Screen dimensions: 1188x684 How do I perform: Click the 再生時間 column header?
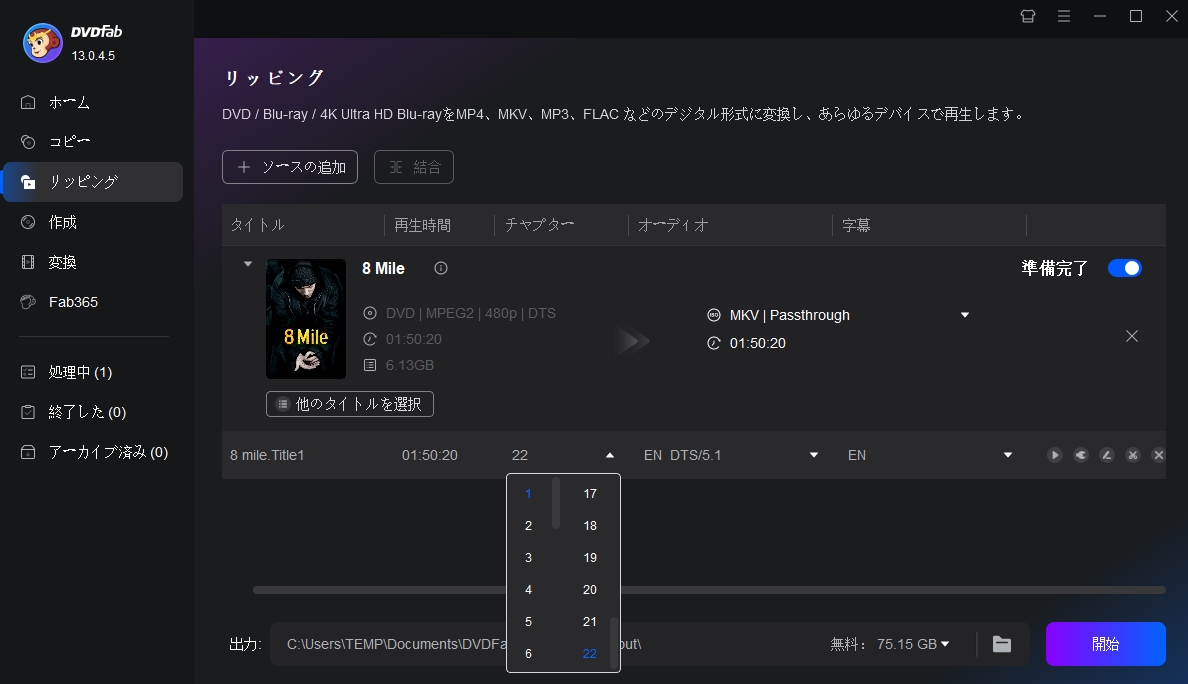click(x=422, y=225)
